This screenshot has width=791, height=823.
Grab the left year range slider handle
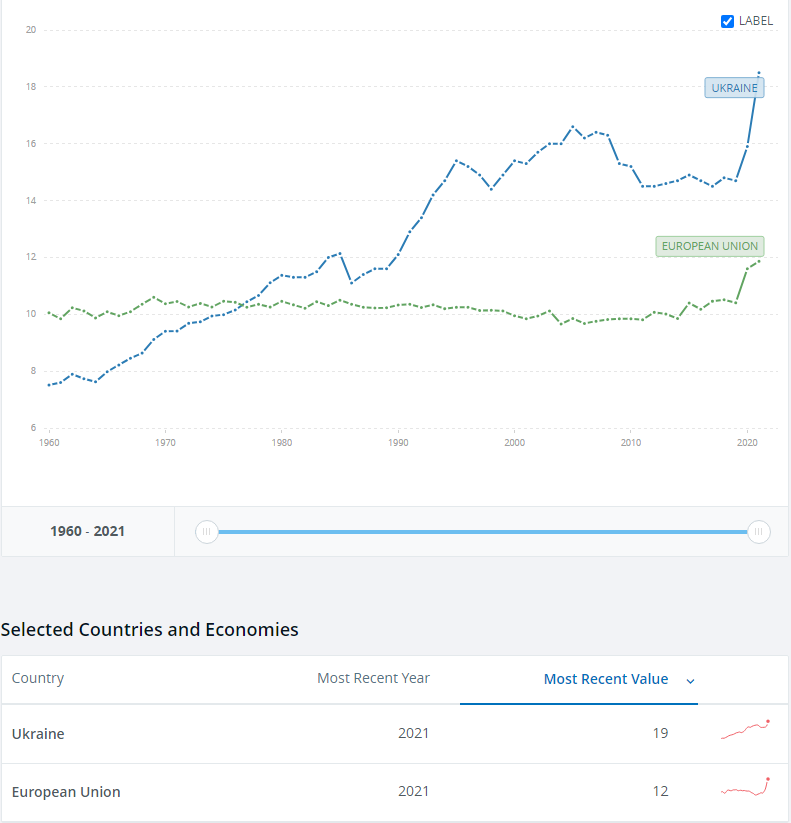(207, 532)
